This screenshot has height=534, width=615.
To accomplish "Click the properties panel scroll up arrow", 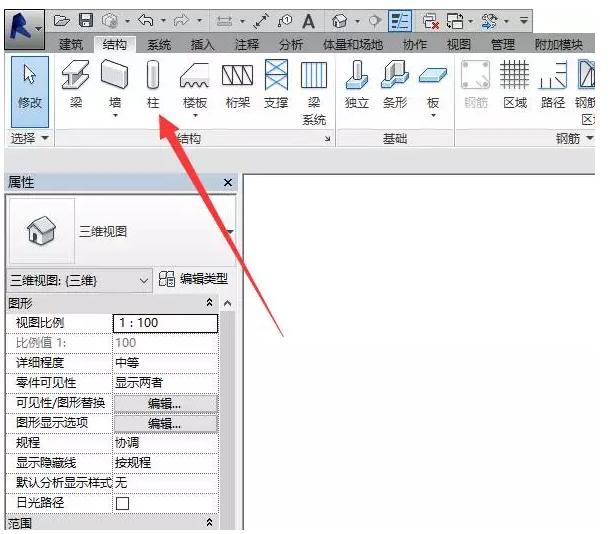I will pos(227,303).
